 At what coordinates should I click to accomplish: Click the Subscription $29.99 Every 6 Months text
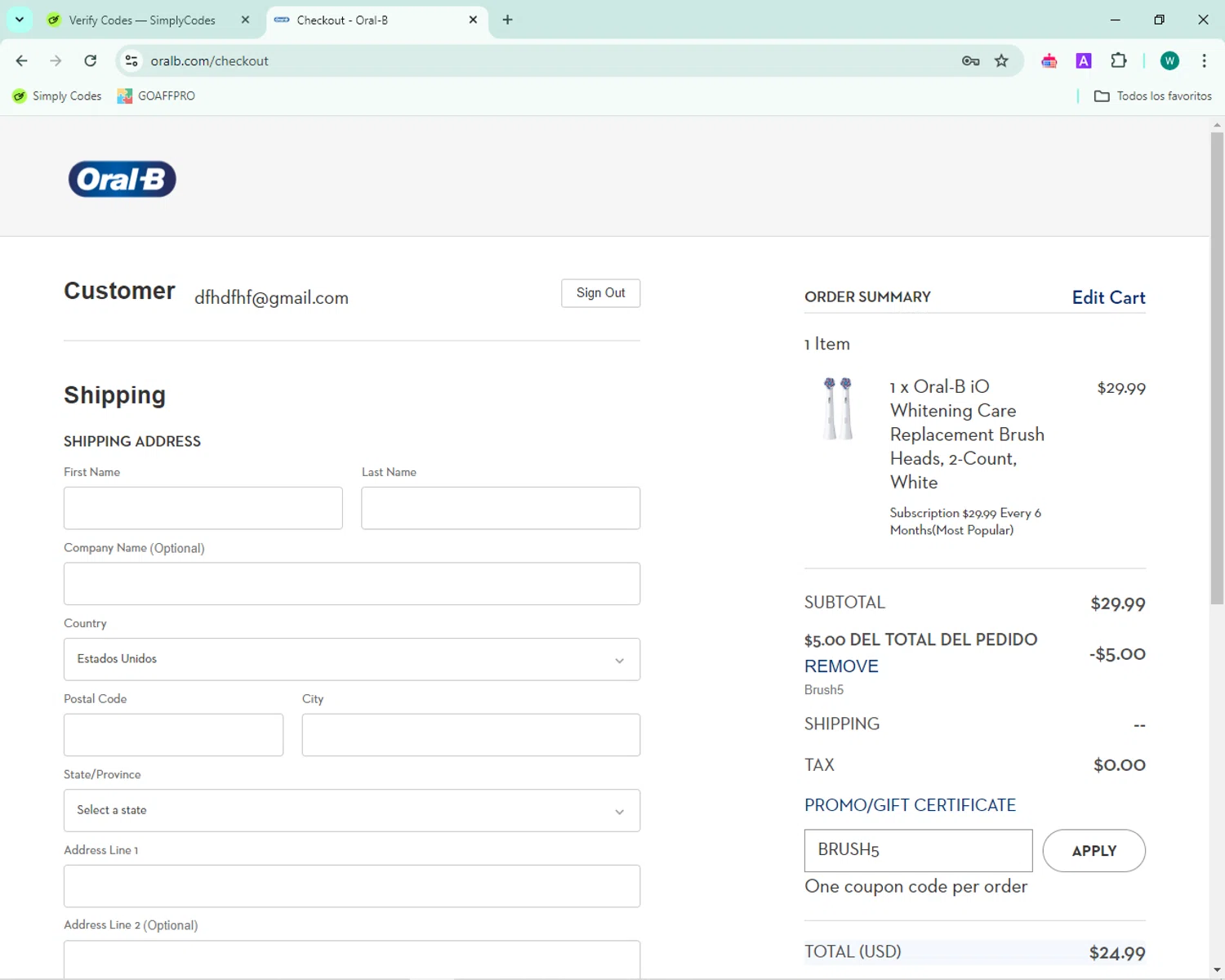(965, 522)
